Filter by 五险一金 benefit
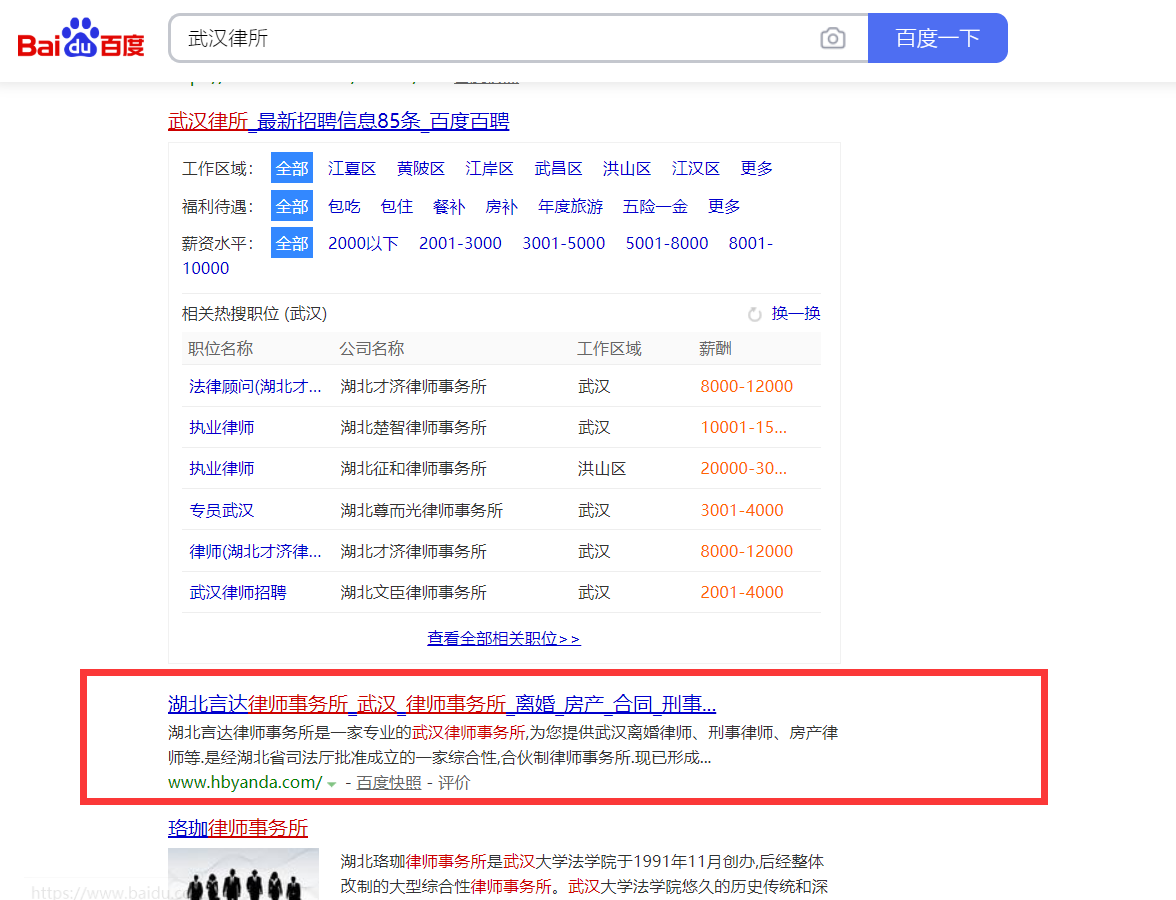Screen dimensions: 1176x900 [x=655, y=206]
